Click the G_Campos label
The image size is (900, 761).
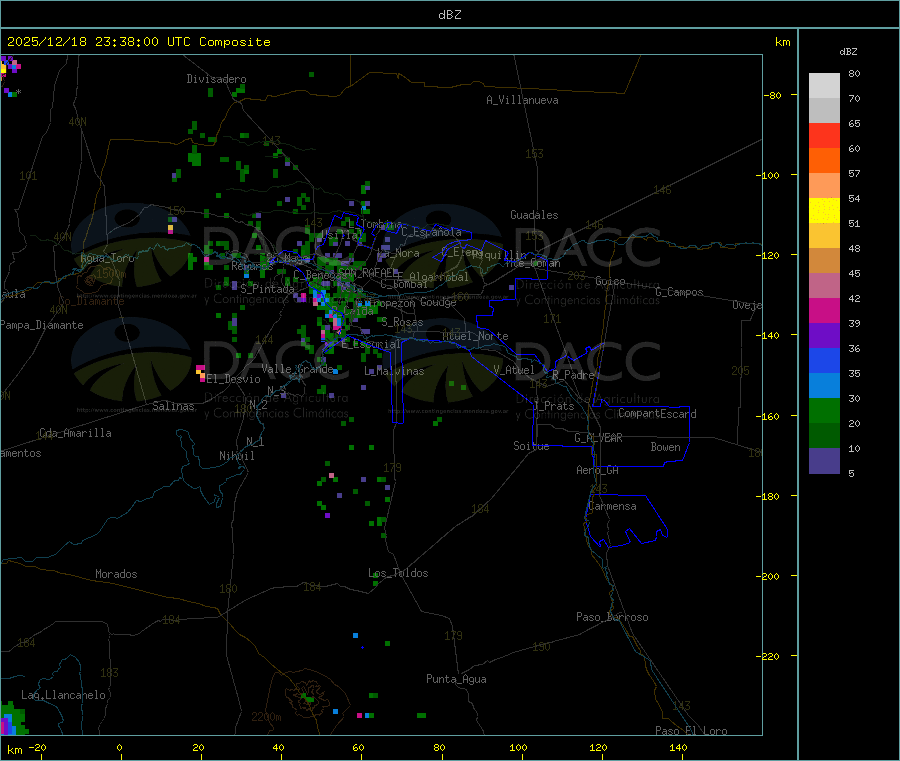click(x=680, y=292)
